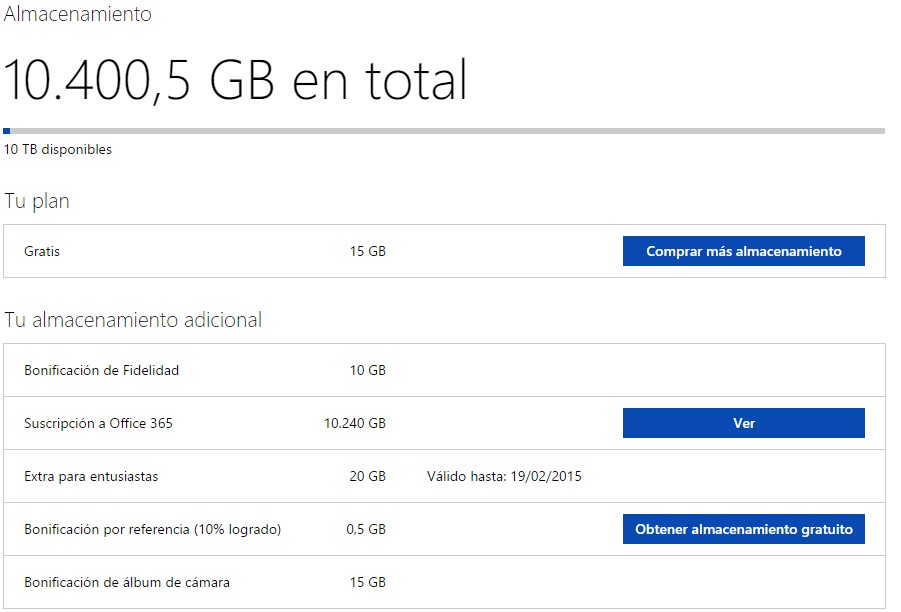The width and height of the screenshot is (901, 612).
Task: Click the Tu plan section heading
Action: (x=37, y=201)
